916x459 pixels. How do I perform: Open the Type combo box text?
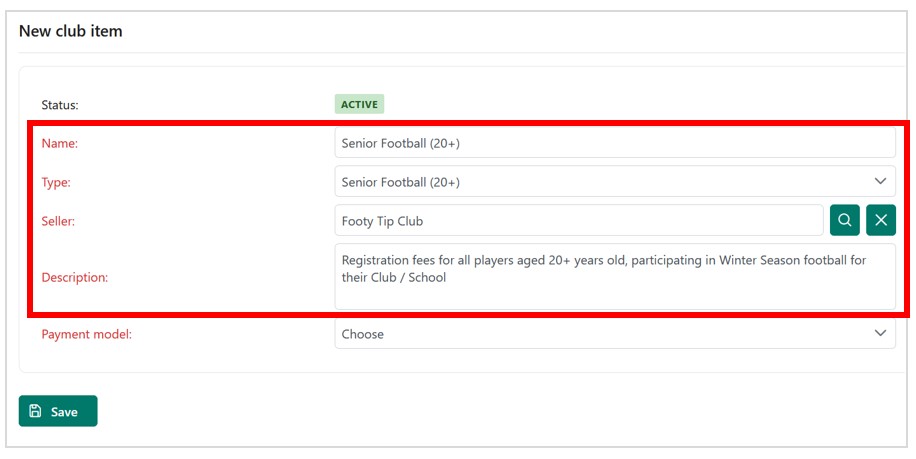[x=400, y=182]
